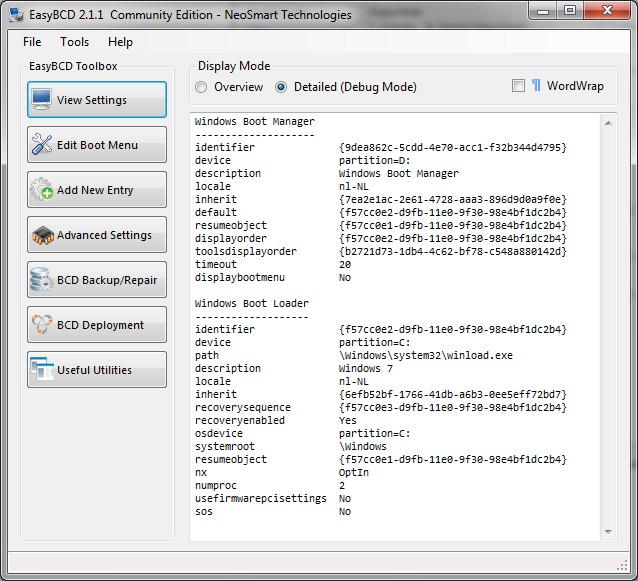This screenshot has width=638, height=581.
Task: Click the Edit Boot Menu wrench icon
Action: click(x=42, y=144)
